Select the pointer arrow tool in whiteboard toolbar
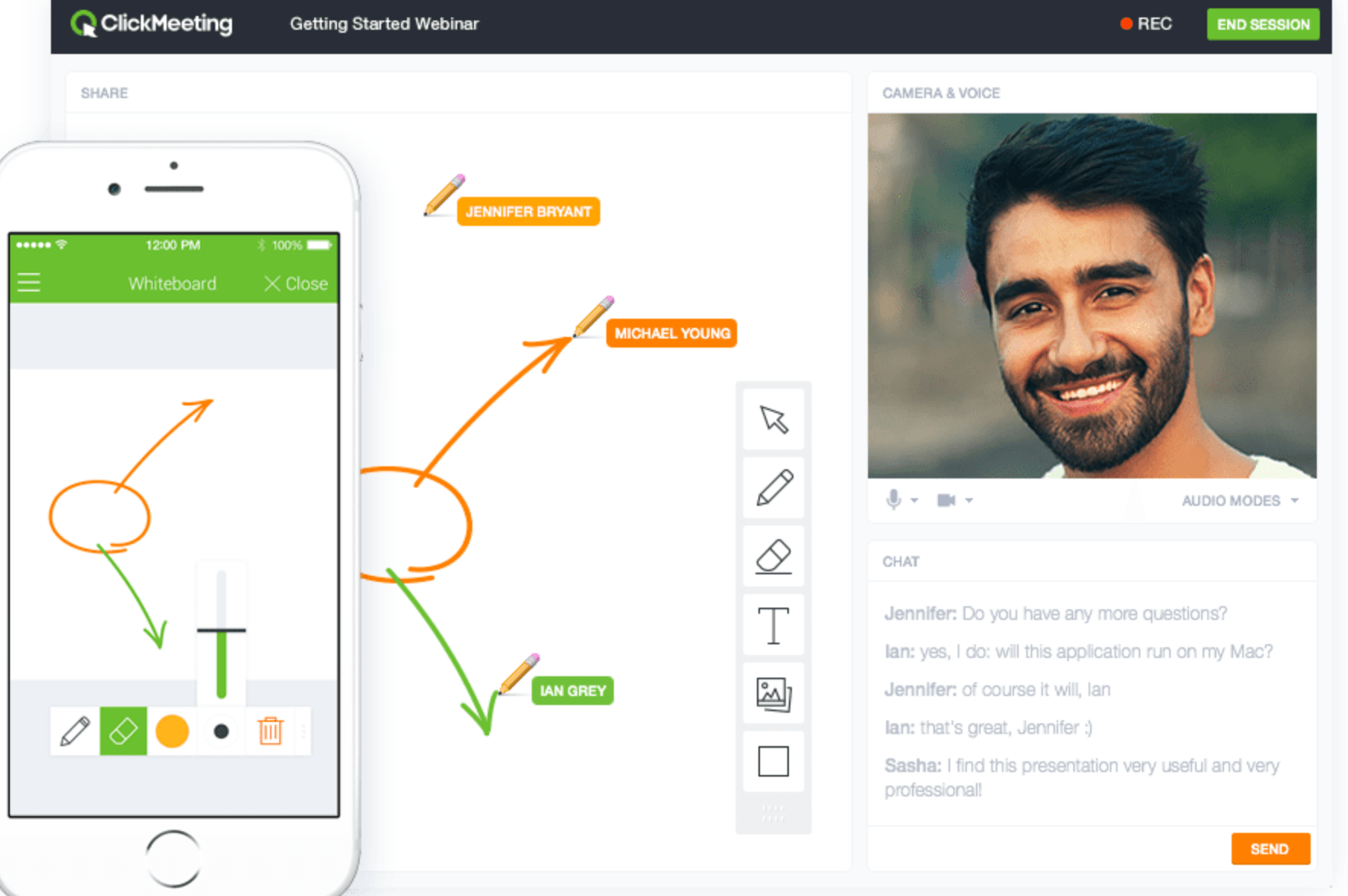This screenshot has height=896, width=1348. coord(773,419)
